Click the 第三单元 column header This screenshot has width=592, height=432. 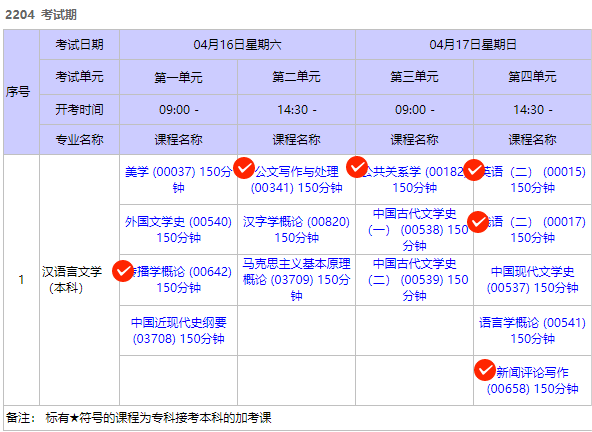(414, 77)
